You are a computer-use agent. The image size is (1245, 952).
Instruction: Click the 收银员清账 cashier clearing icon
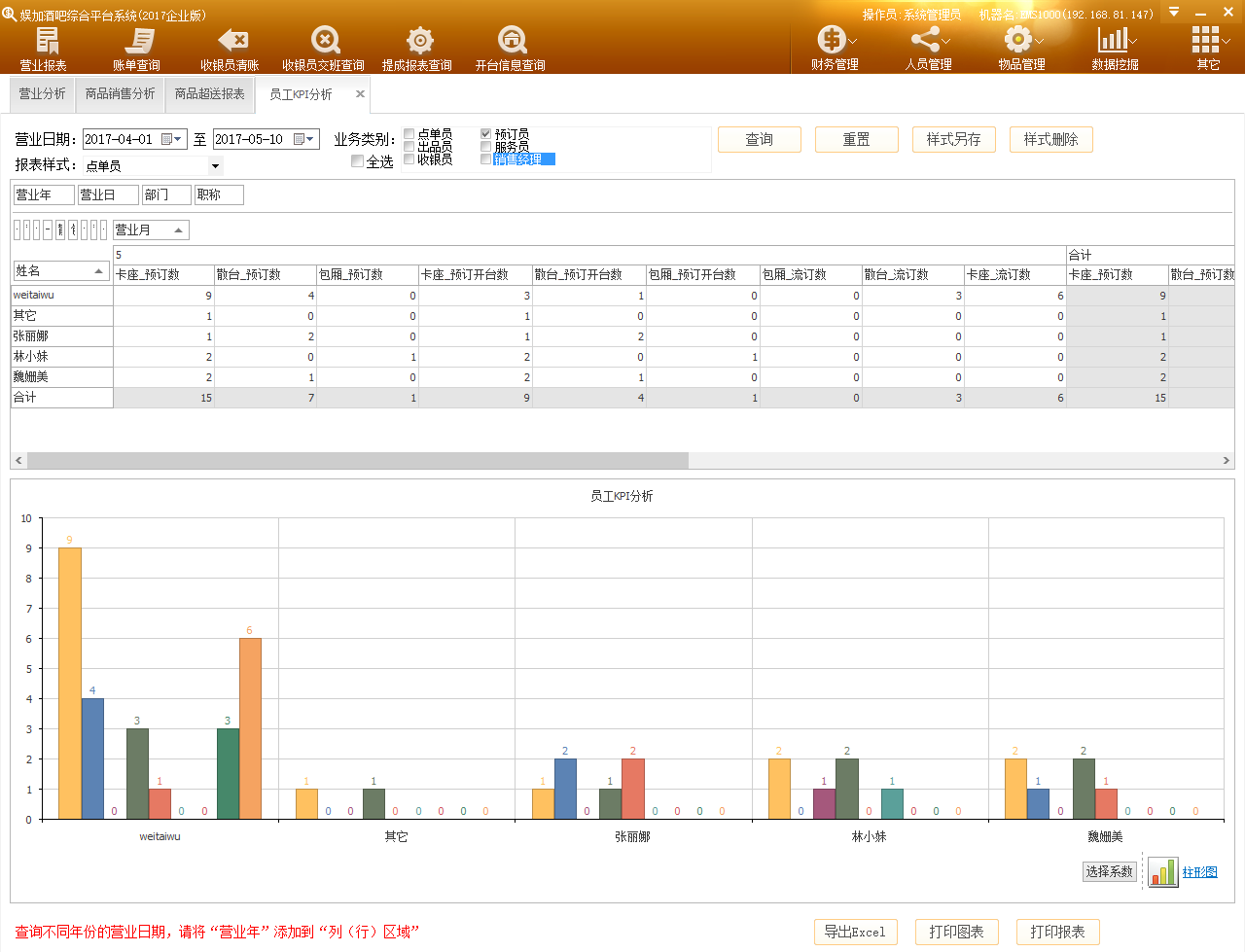(231, 49)
